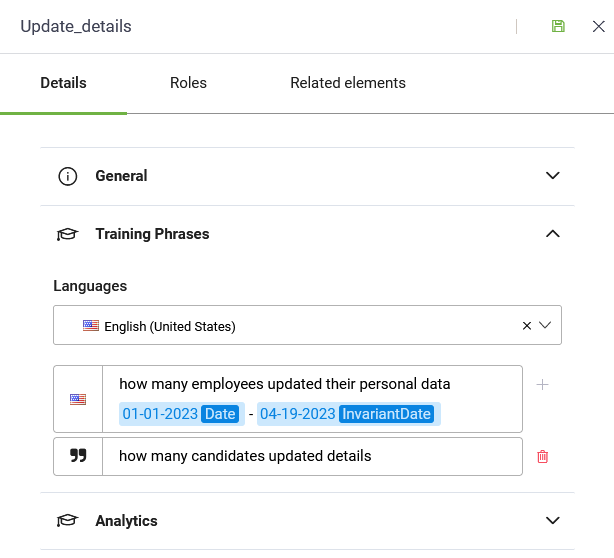This screenshot has width=614, height=558.
Task: Select the 04-19-2023 InvariantDate entity tag
Action: click(x=349, y=414)
